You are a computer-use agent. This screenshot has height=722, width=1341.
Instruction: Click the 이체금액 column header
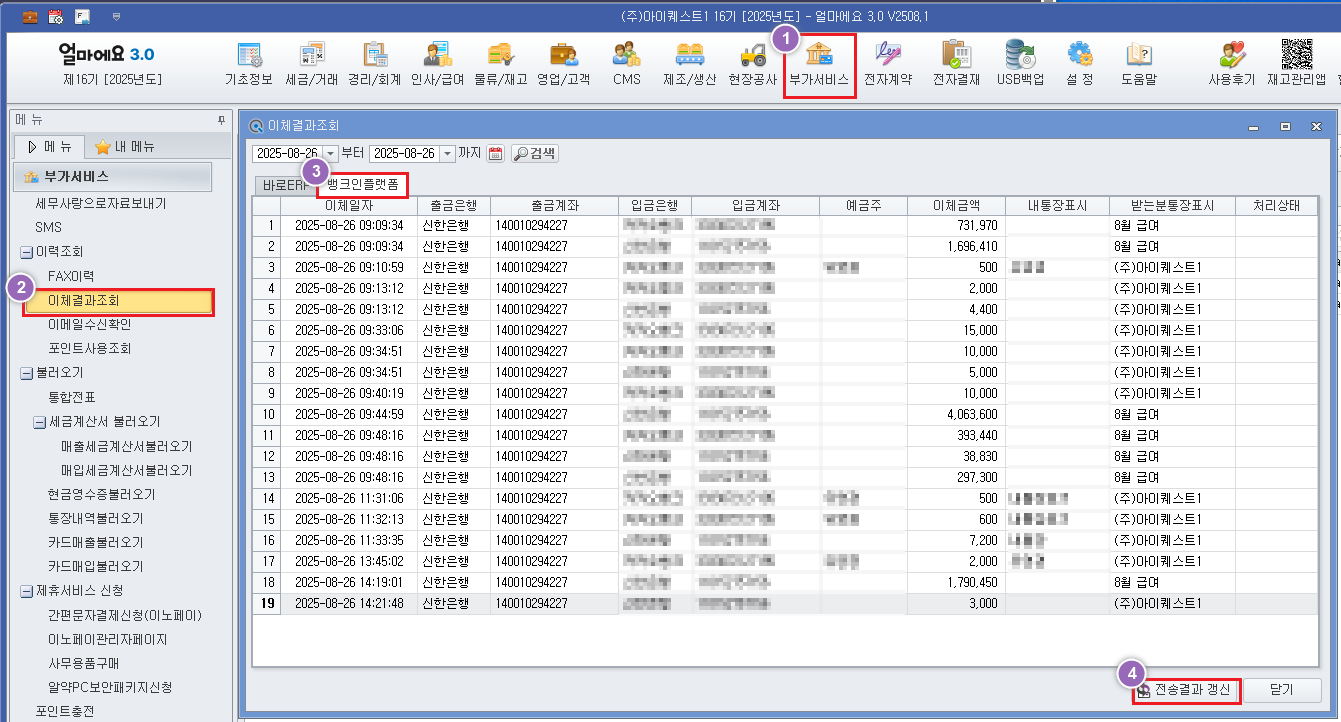point(956,206)
